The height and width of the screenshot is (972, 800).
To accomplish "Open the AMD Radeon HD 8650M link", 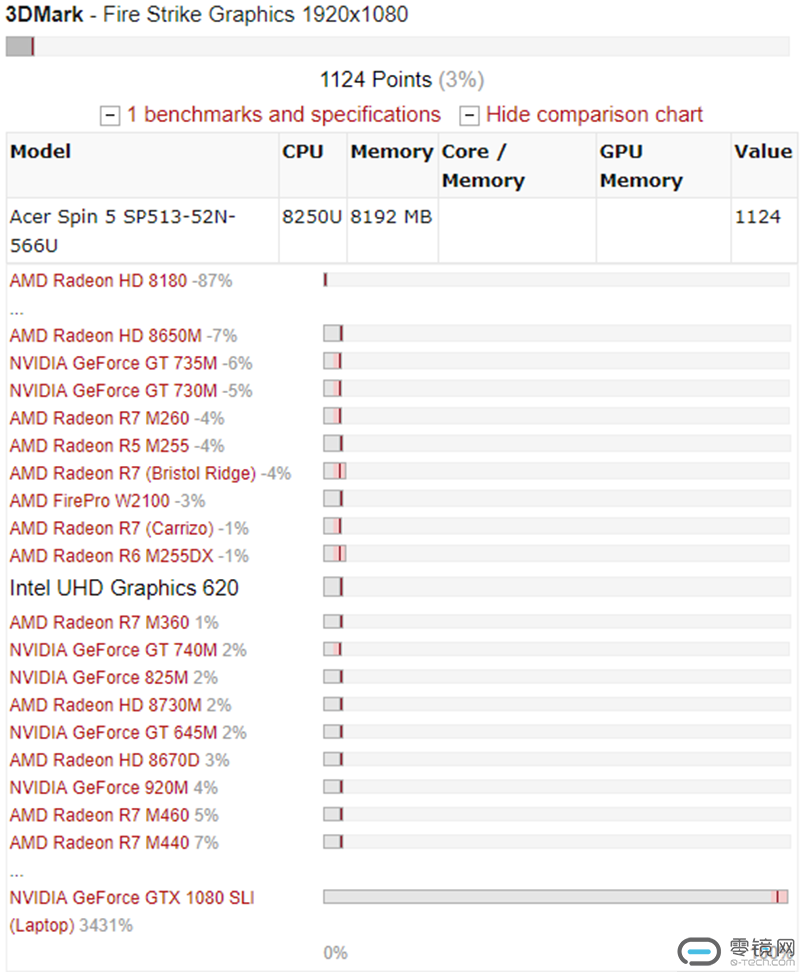I will [x=105, y=336].
